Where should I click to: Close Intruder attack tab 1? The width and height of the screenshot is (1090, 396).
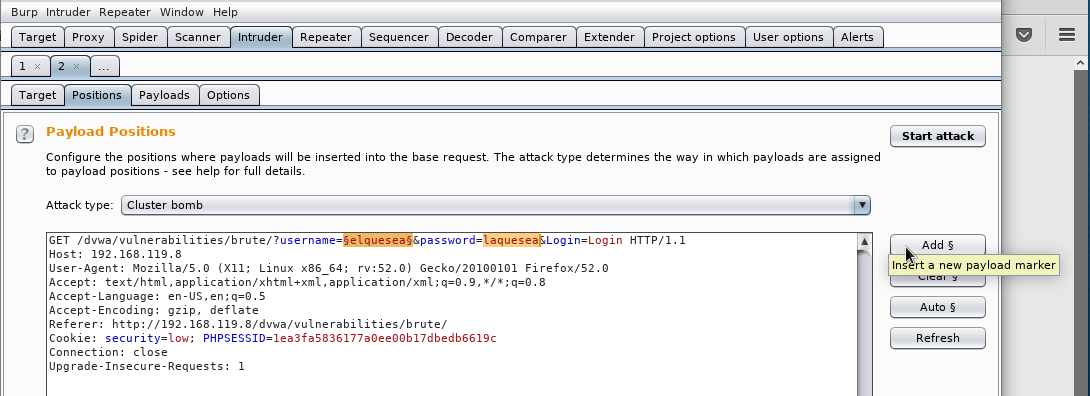(38, 67)
